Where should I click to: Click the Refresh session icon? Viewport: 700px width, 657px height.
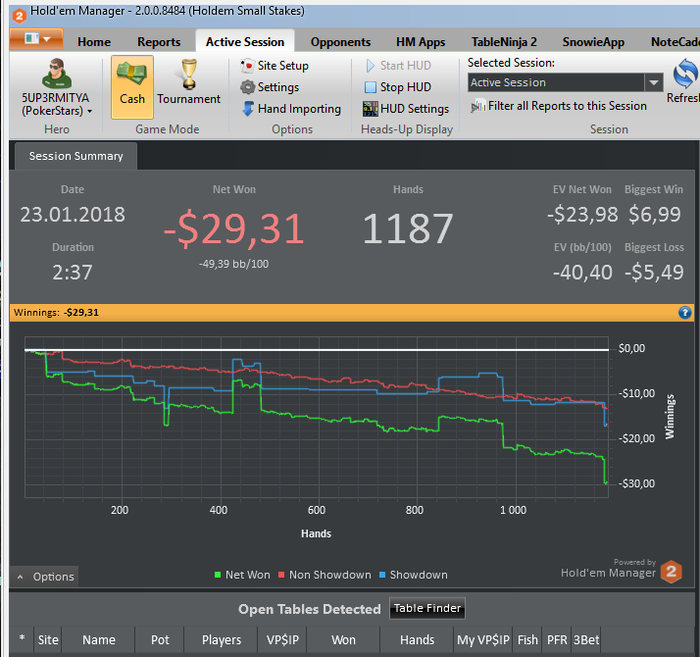pyautogui.click(x=685, y=78)
